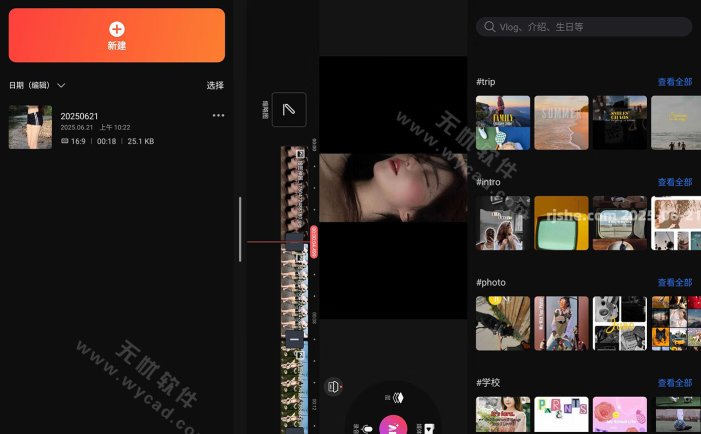Open the 日期（编辑） sort dropdown
This screenshot has width=701, height=434.
pos(37,85)
